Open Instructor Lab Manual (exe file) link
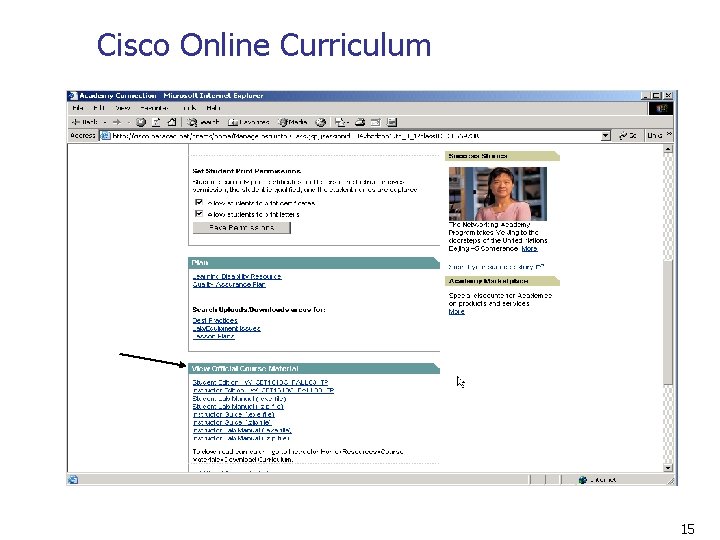Image resolution: width=720 pixels, height=540 pixels. (242, 430)
